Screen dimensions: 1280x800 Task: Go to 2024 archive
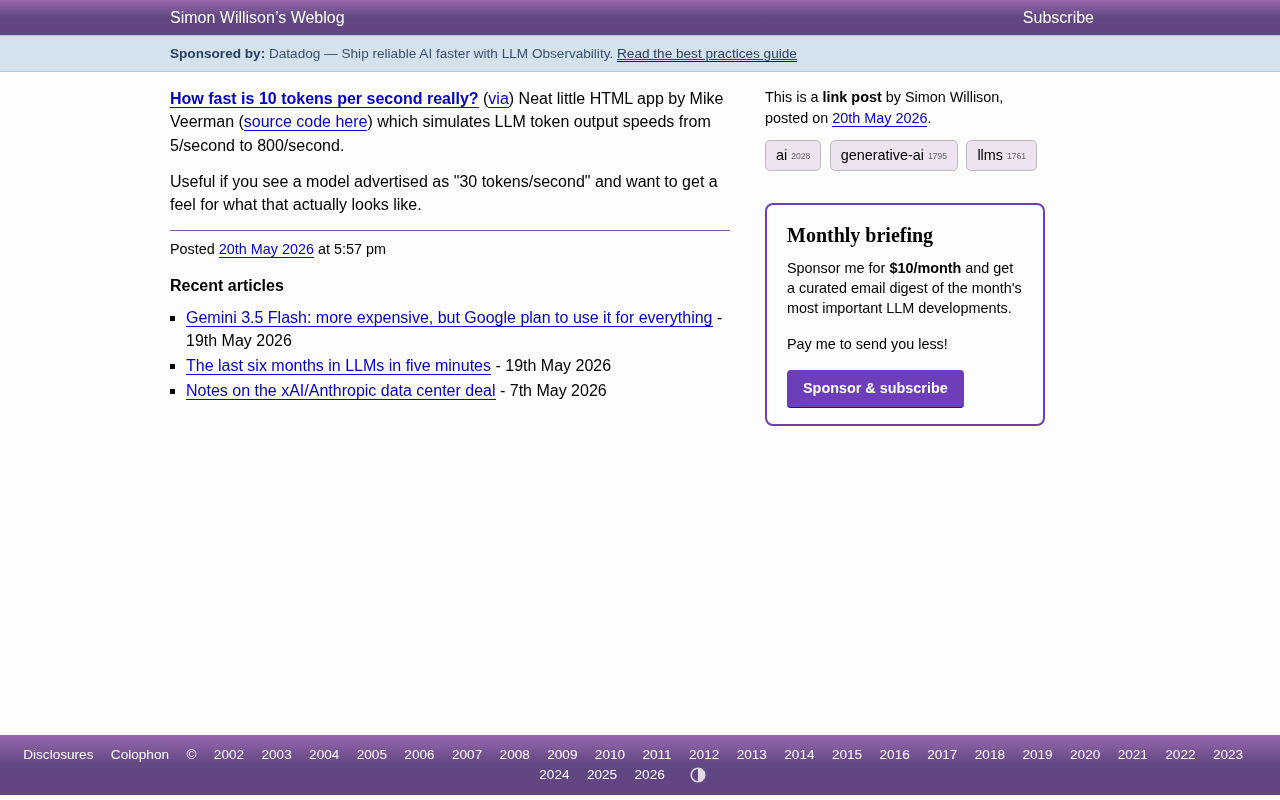554,775
